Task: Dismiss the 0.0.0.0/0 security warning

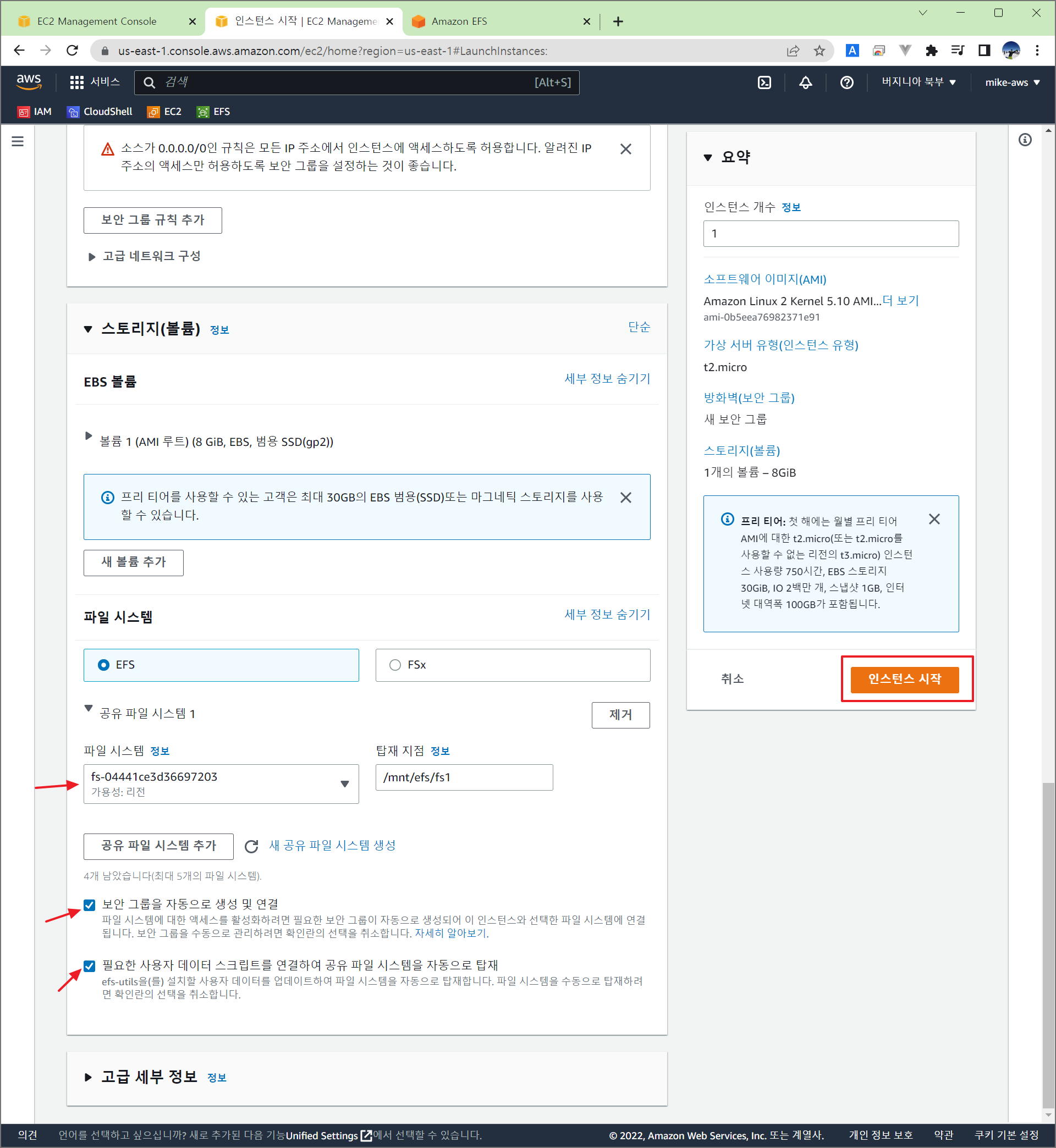Action: click(626, 149)
